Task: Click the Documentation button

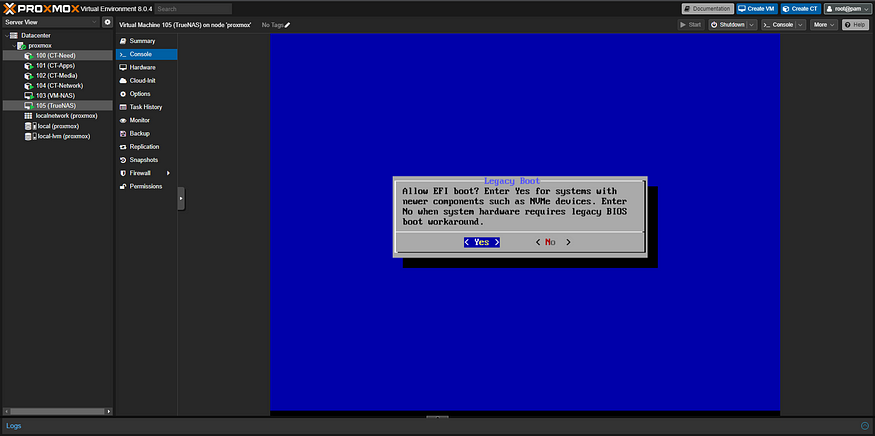Action: coord(708,9)
